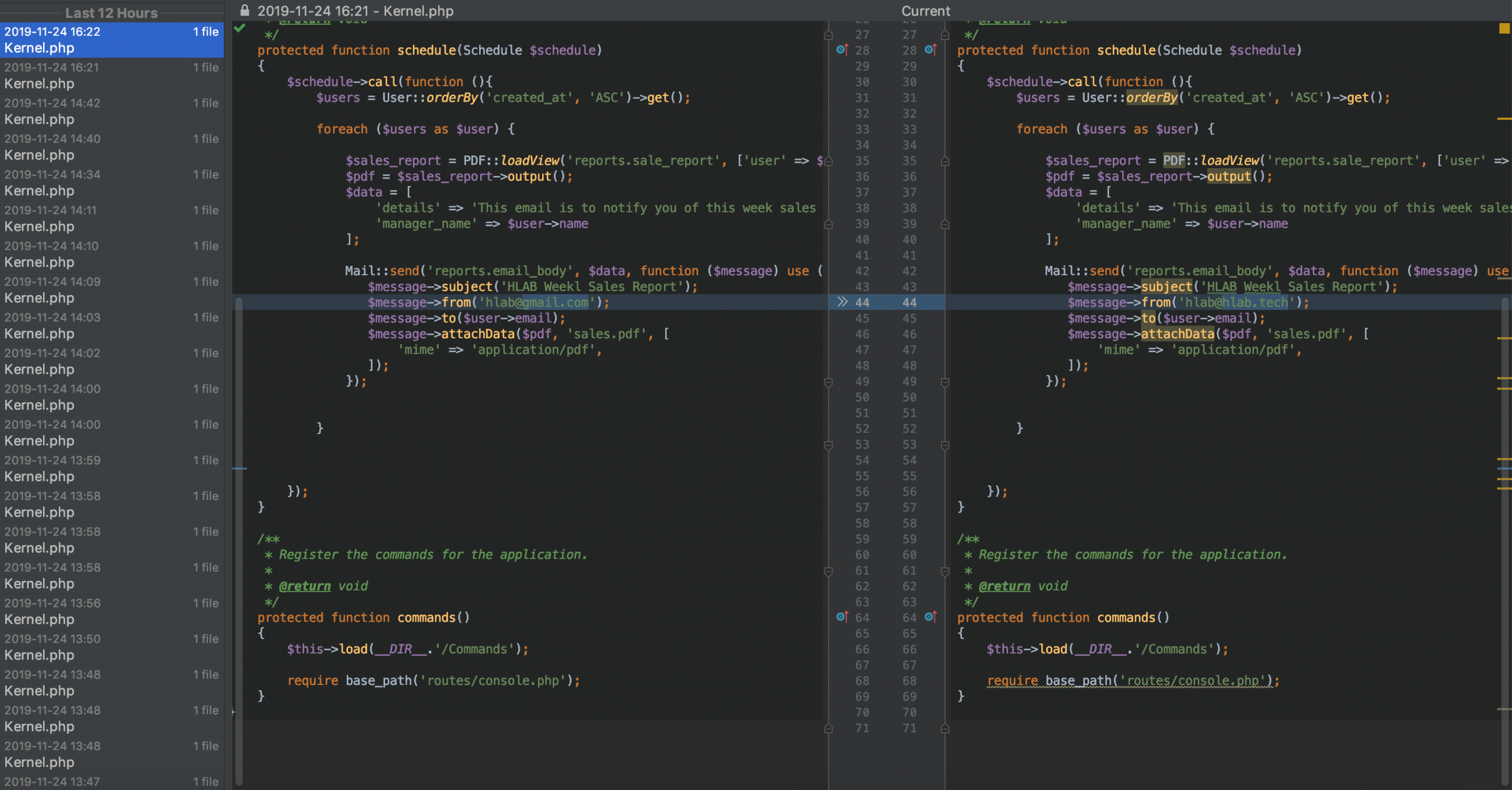
Task: Click 'hlab@hlab.tech' in the Current pane
Action: [1237, 302]
